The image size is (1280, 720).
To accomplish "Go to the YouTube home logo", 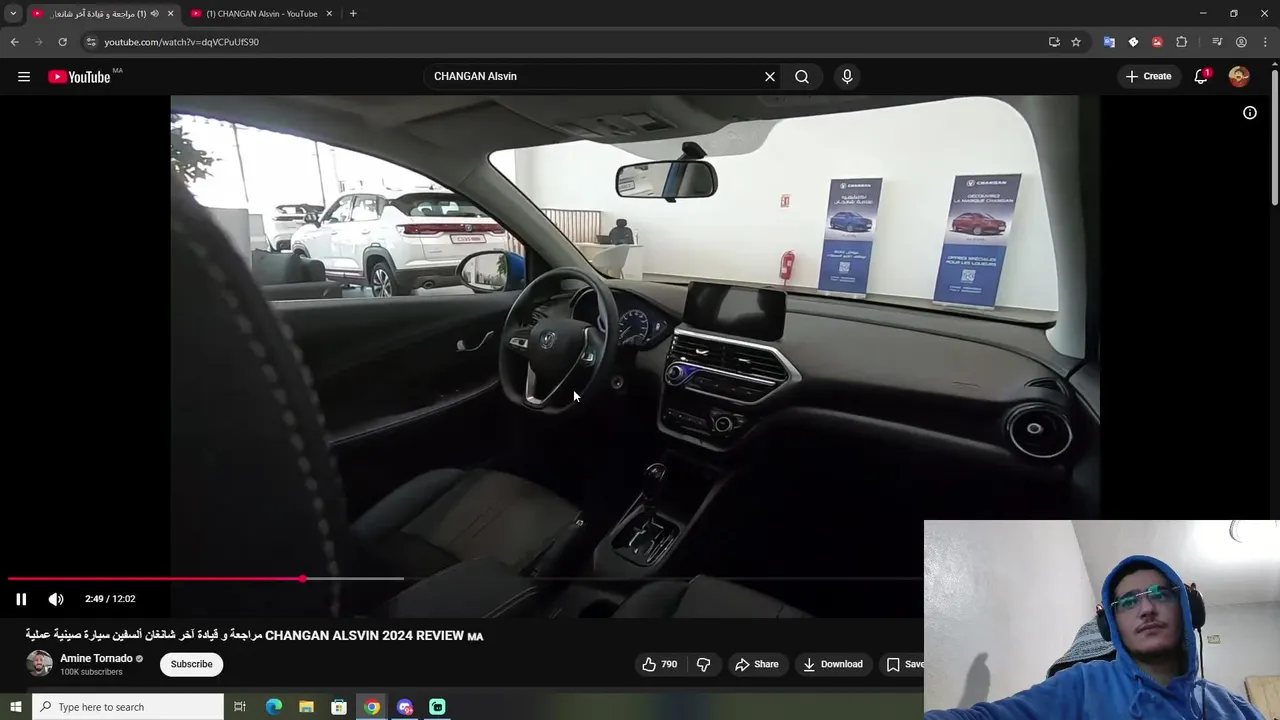I will pyautogui.click(x=79, y=77).
